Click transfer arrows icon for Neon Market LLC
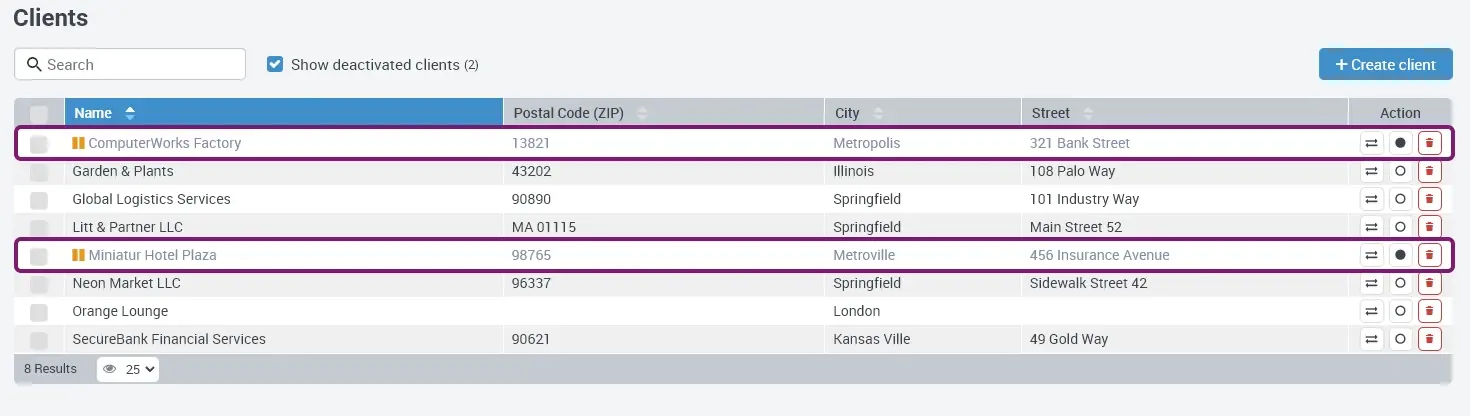Viewport: 1470px width, 416px height. tap(1371, 283)
